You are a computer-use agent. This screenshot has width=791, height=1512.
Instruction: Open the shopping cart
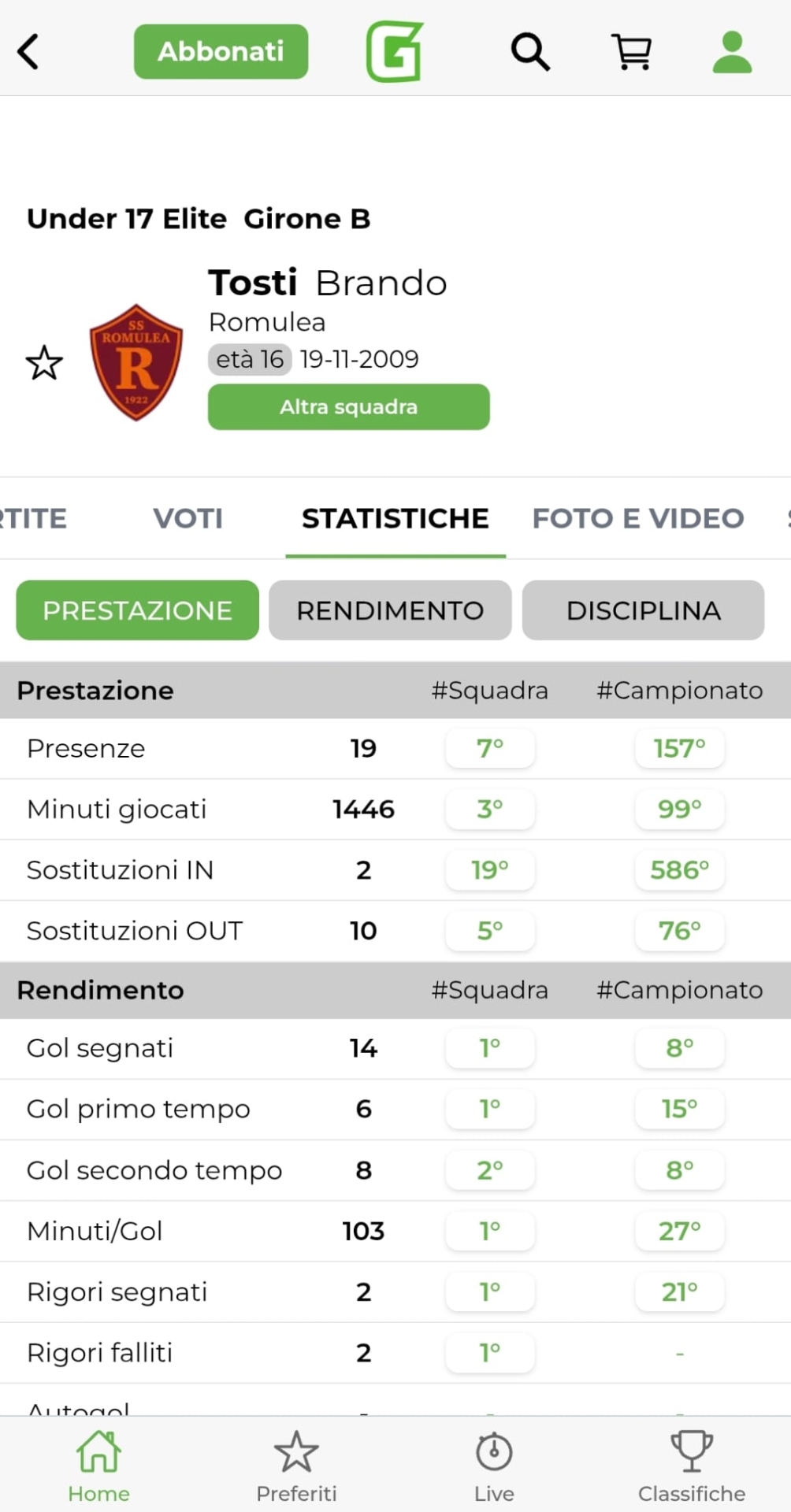pyautogui.click(x=632, y=52)
